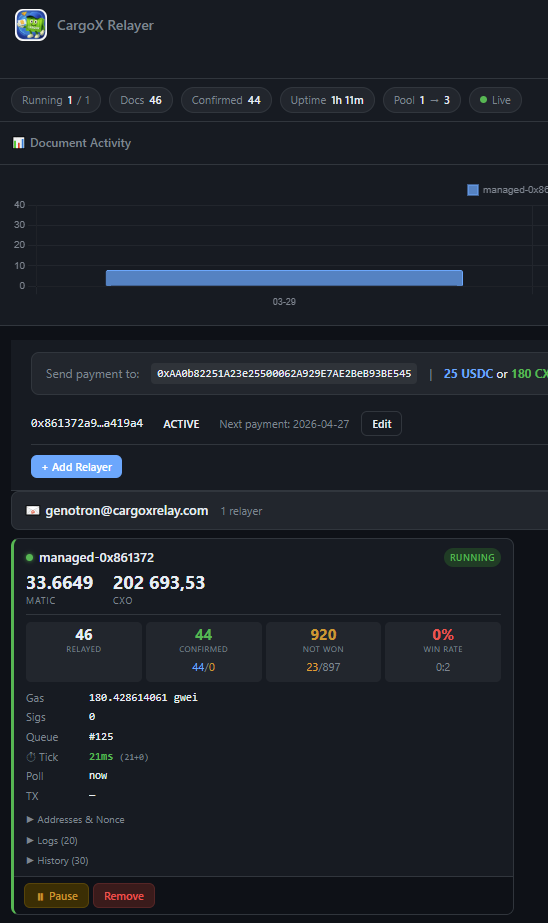This screenshot has width=548, height=923.
Task: Click the 03-29 date label on chart
Action: click(x=284, y=301)
